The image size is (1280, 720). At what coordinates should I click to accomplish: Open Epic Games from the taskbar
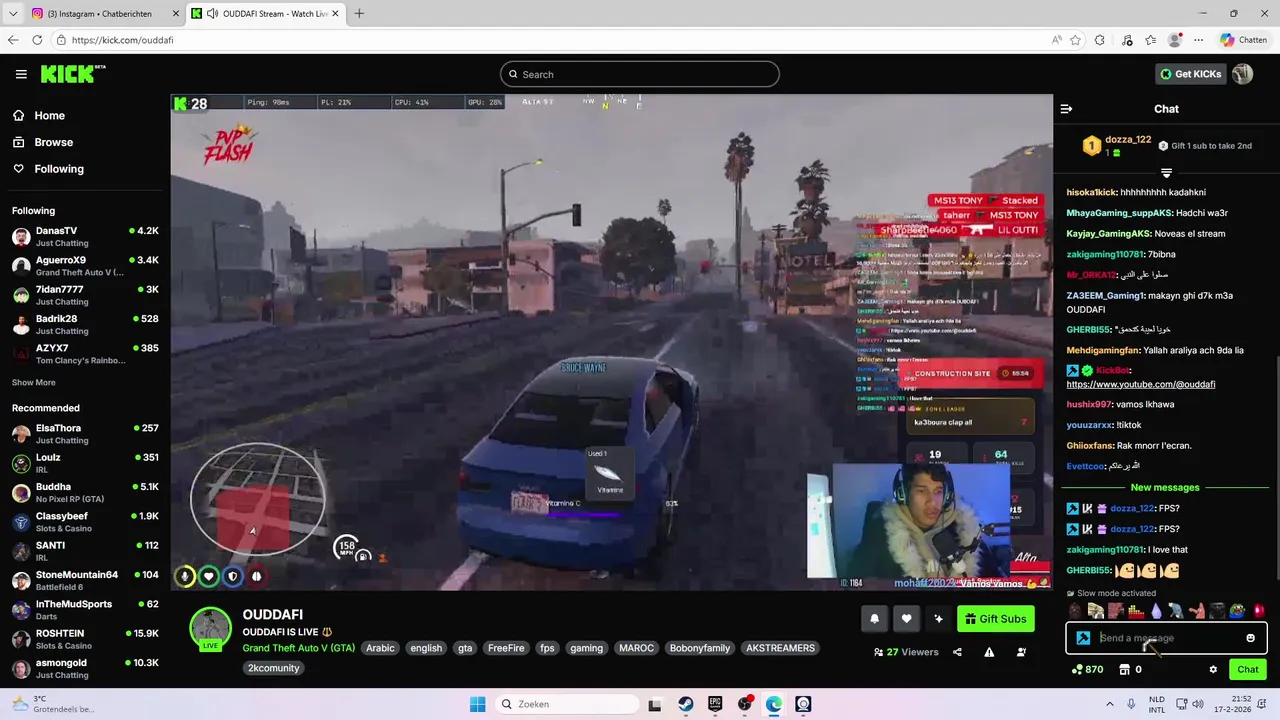[715, 704]
